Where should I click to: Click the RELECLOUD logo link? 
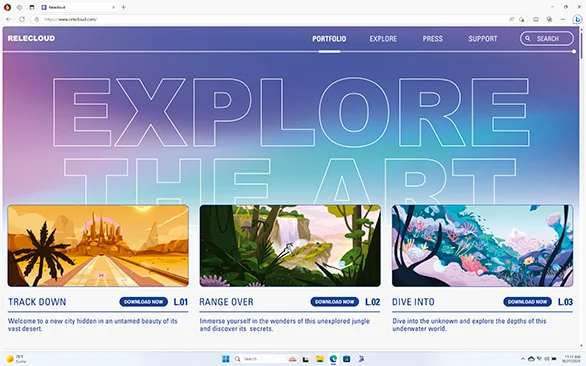[x=31, y=38]
